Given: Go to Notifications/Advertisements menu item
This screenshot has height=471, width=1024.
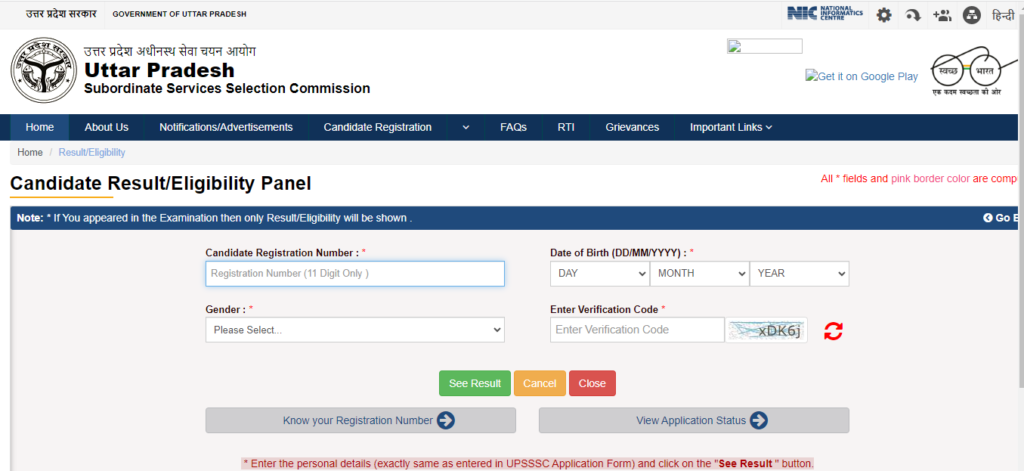Looking at the screenshot, I should tap(226, 127).
